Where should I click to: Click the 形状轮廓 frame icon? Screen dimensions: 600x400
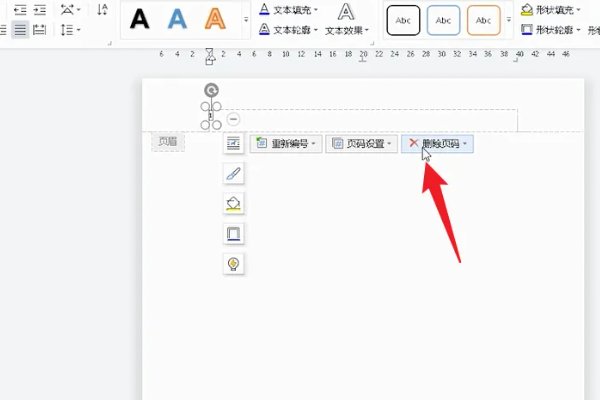527,29
